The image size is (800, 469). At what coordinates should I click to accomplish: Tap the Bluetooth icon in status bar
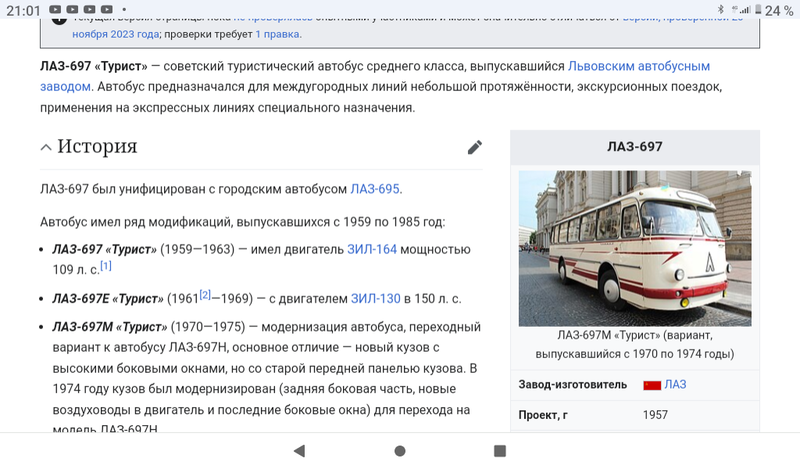(x=720, y=10)
